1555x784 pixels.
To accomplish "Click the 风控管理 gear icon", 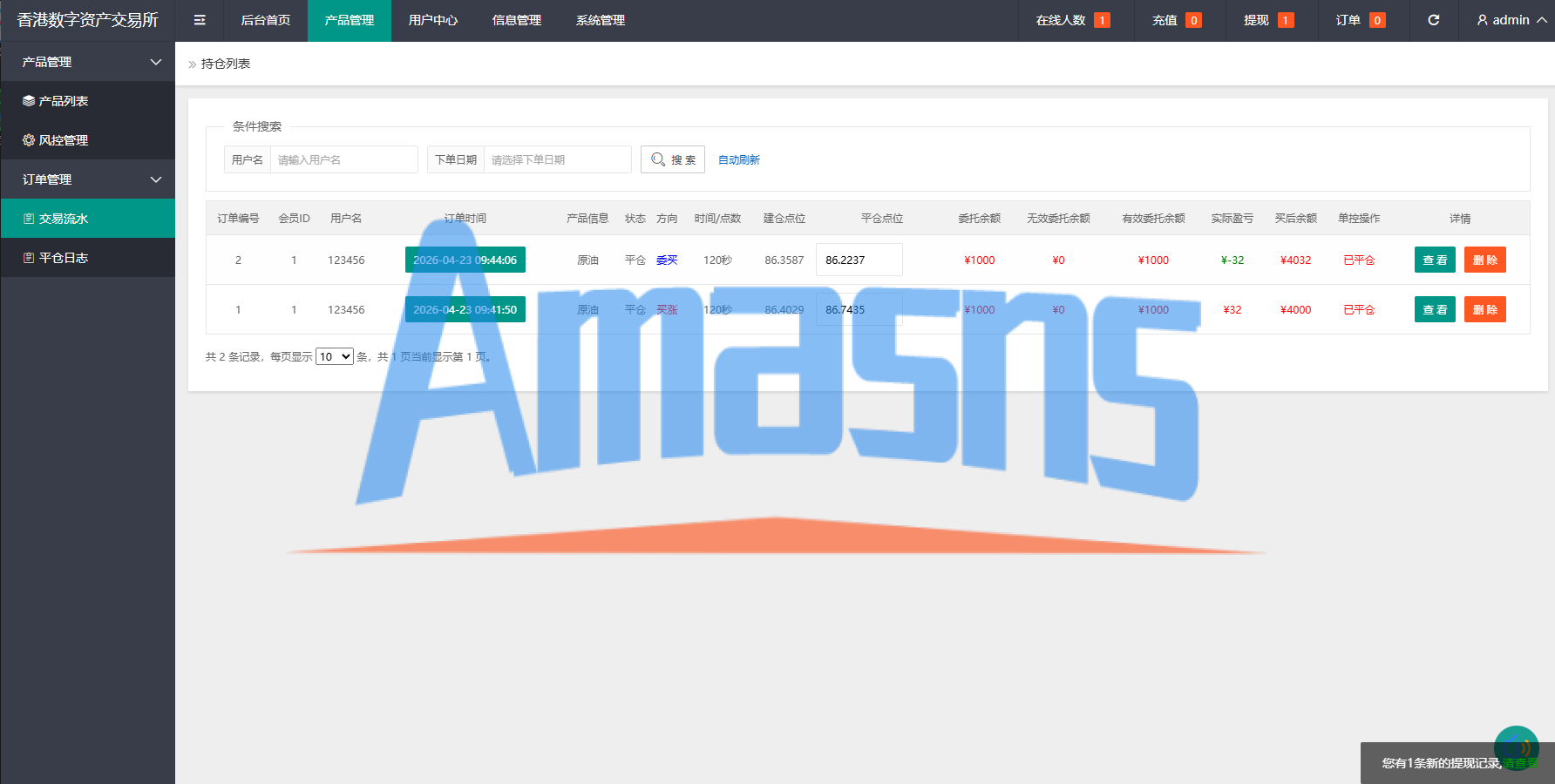I will pos(29,140).
